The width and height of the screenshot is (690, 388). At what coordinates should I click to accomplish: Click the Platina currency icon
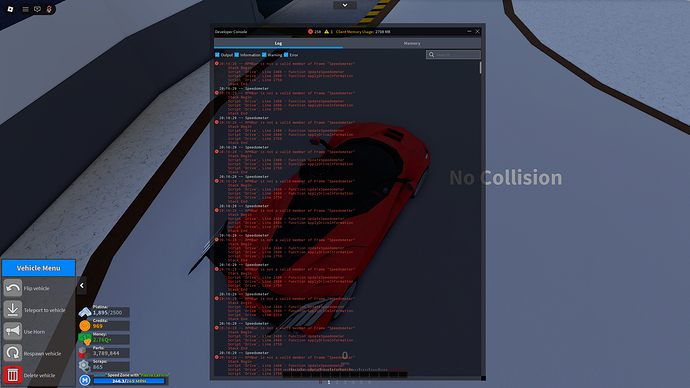[x=85, y=312]
